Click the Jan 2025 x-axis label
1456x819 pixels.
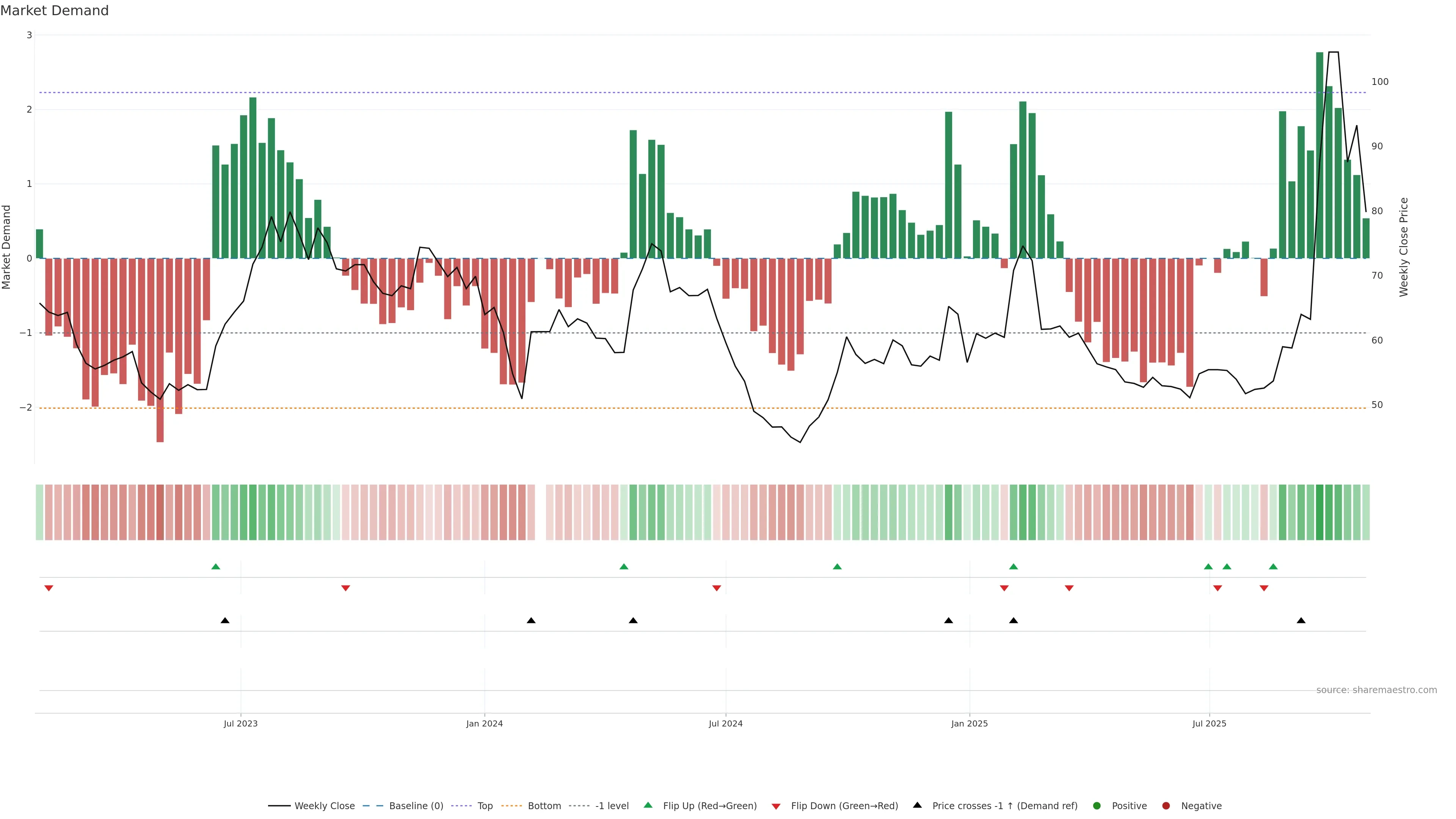click(x=970, y=723)
